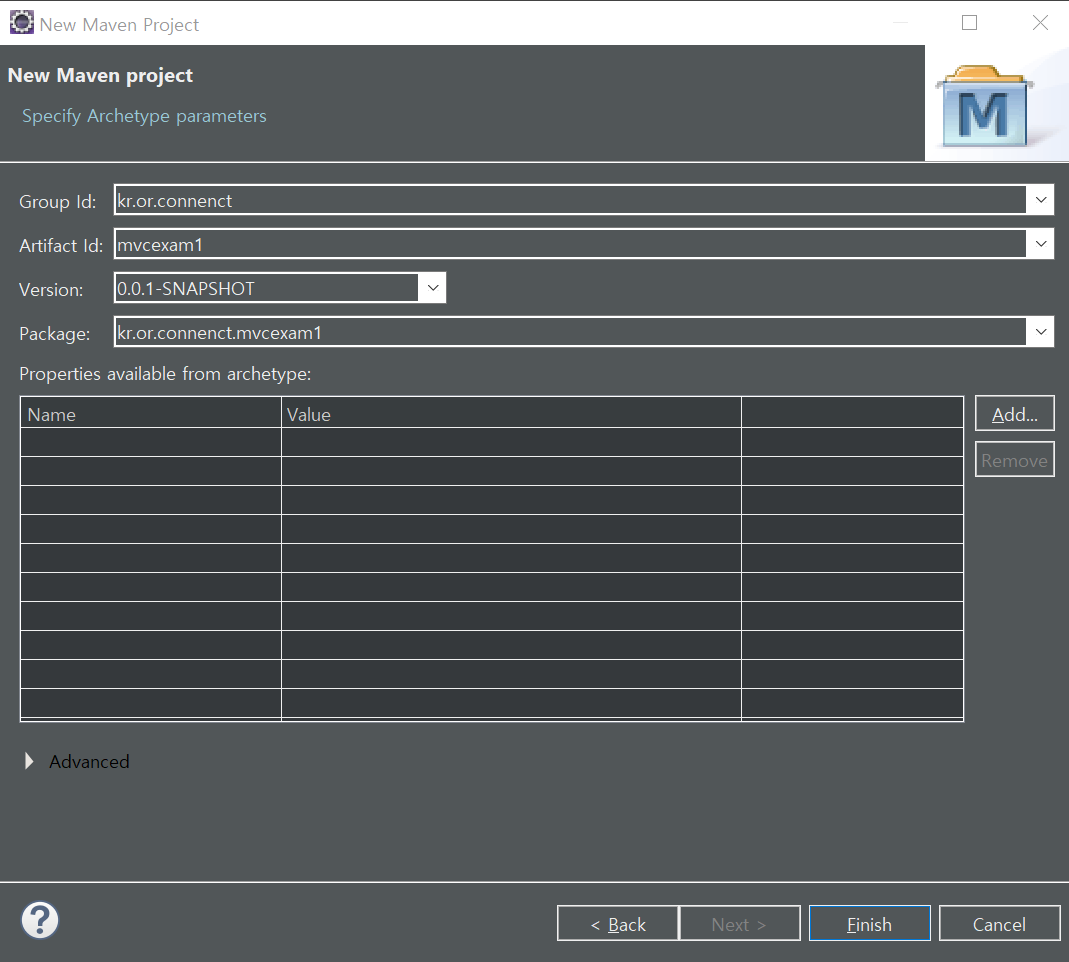The height and width of the screenshot is (962, 1069).
Task: Click the Eclipse icon in the title bar
Action: [21, 22]
